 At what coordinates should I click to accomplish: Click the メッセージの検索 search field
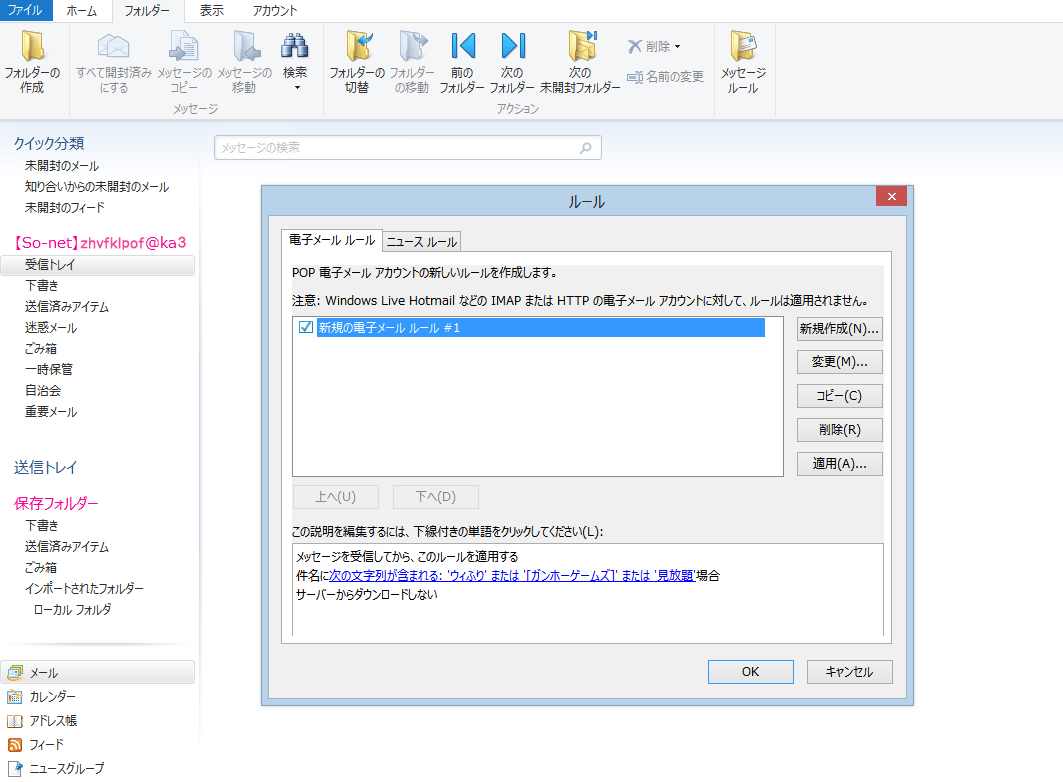(407, 148)
